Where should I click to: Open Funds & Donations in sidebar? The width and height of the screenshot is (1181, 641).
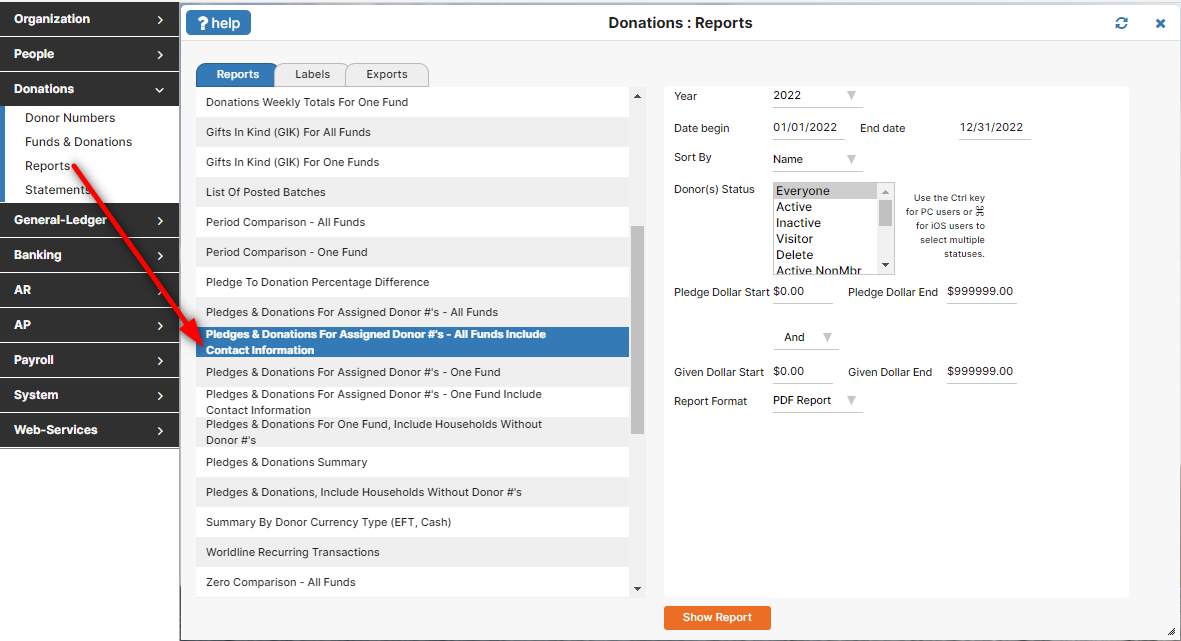pos(78,142)
